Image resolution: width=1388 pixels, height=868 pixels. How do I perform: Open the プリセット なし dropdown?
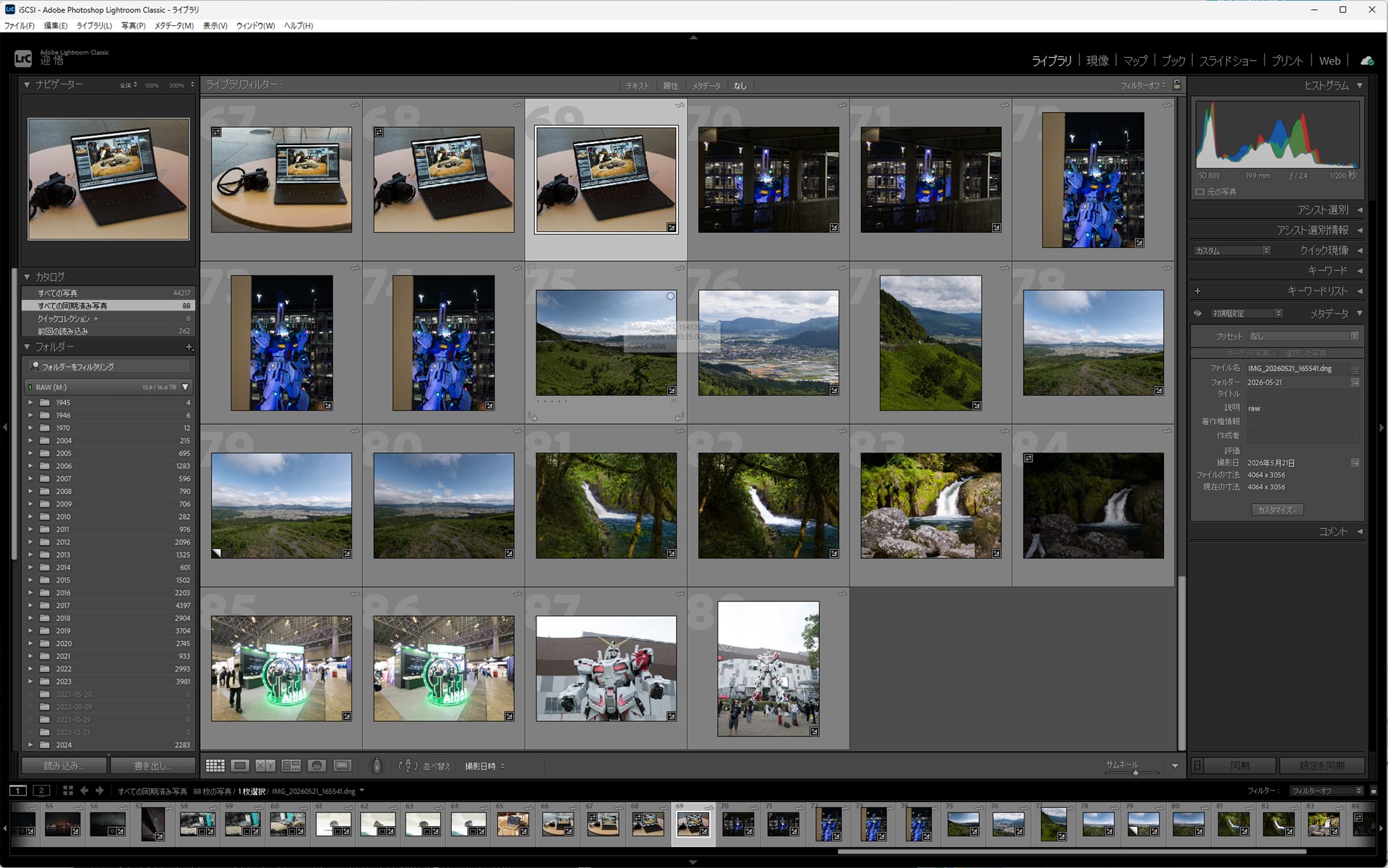click(x=1303, y=336)
